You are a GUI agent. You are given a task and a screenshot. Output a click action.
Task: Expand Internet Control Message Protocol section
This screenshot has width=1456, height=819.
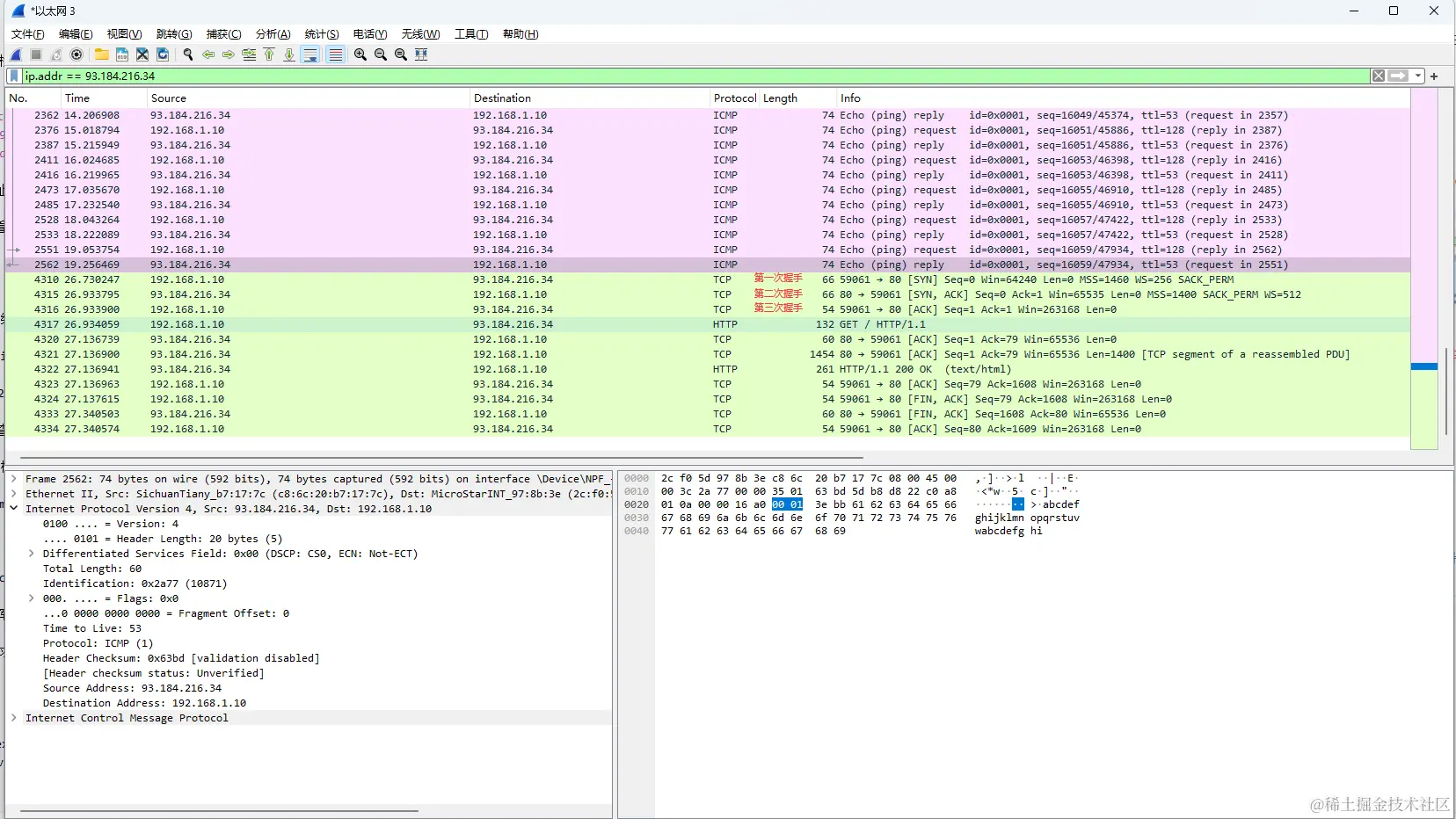(14, 718)
